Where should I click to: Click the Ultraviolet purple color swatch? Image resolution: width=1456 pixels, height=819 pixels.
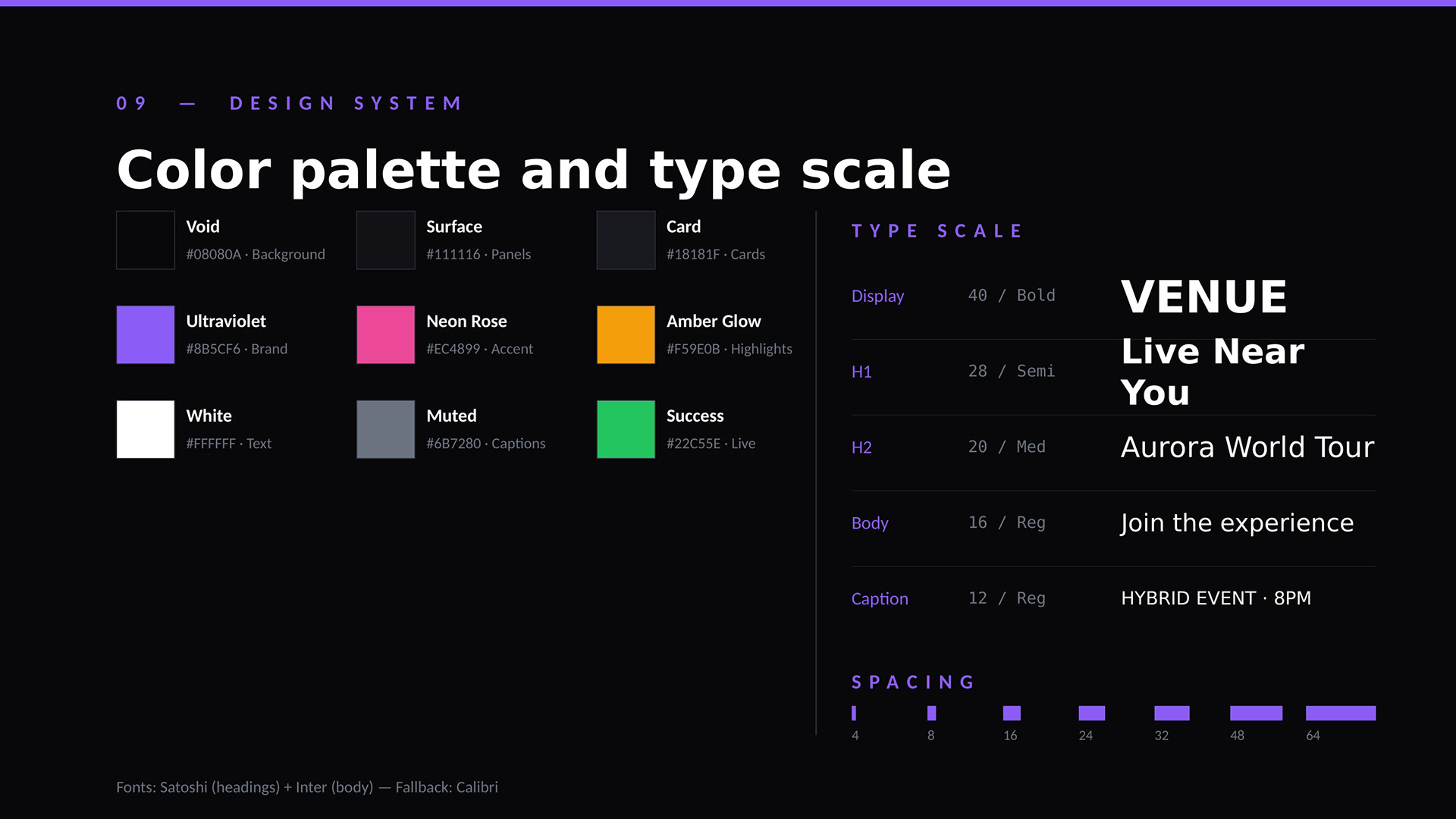145,334
